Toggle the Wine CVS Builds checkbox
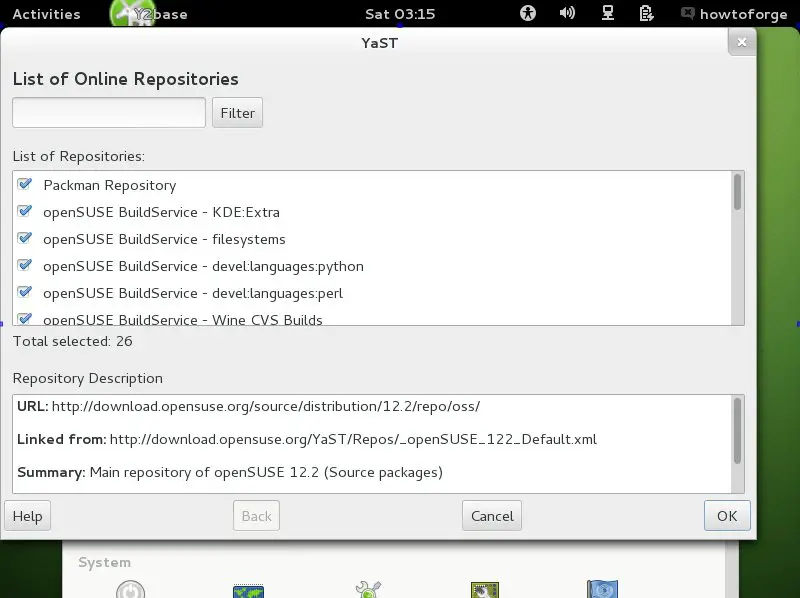 click(x=24, y=318)
